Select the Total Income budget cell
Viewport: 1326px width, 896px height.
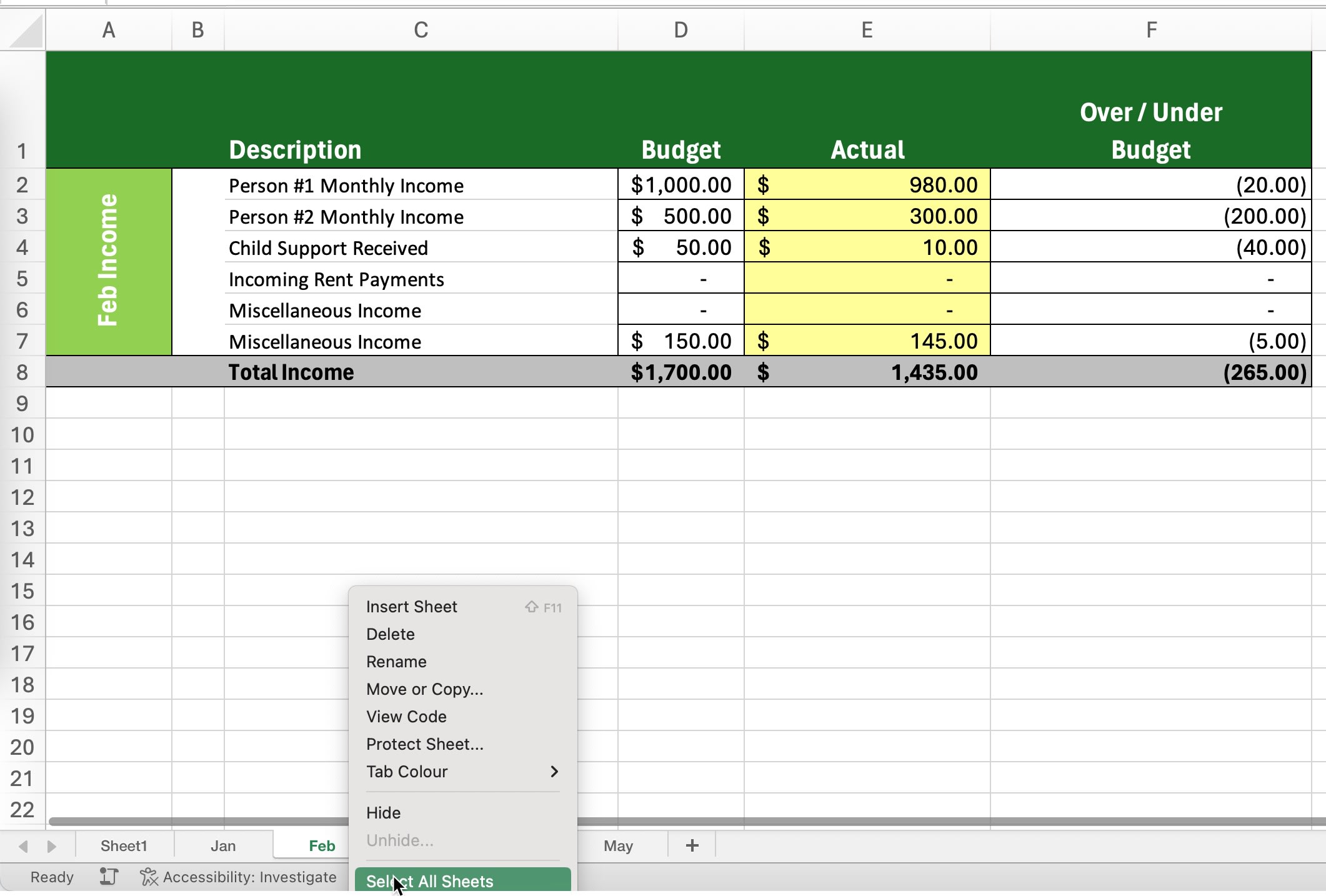pos(680,372)
